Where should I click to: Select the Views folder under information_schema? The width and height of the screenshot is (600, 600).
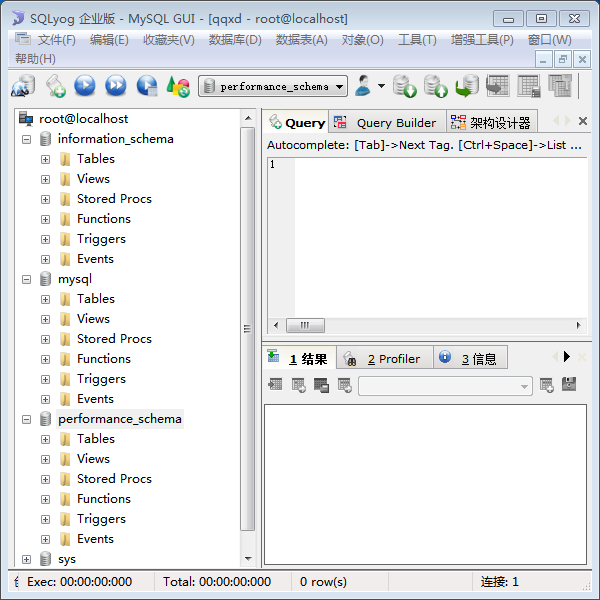pos(93,178)
